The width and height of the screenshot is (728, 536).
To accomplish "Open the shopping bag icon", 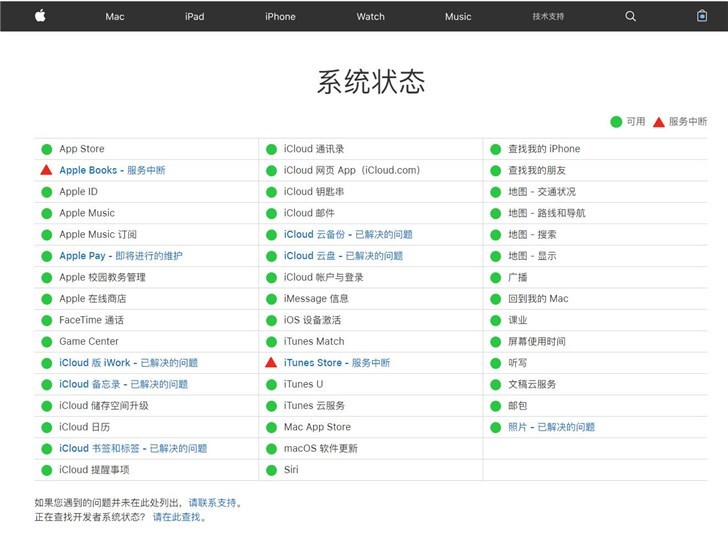I will [702, 16].
